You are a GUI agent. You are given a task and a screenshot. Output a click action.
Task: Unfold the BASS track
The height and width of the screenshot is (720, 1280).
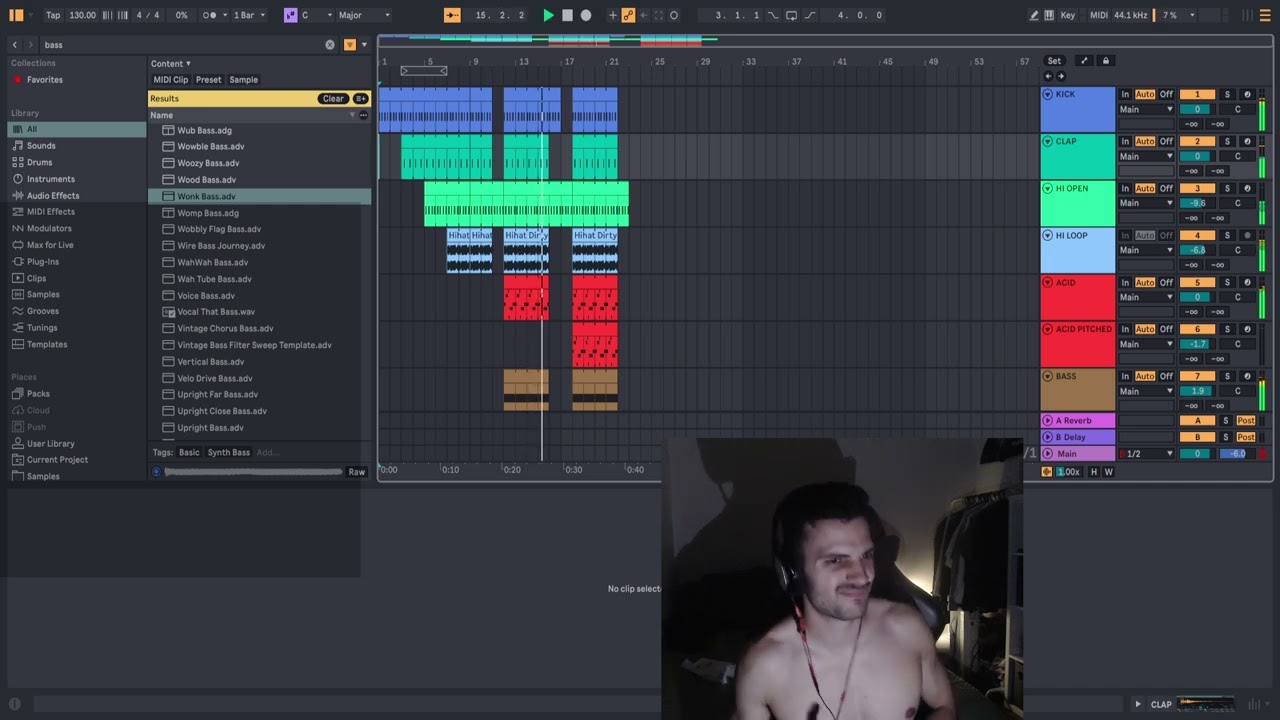point(1047,376)
